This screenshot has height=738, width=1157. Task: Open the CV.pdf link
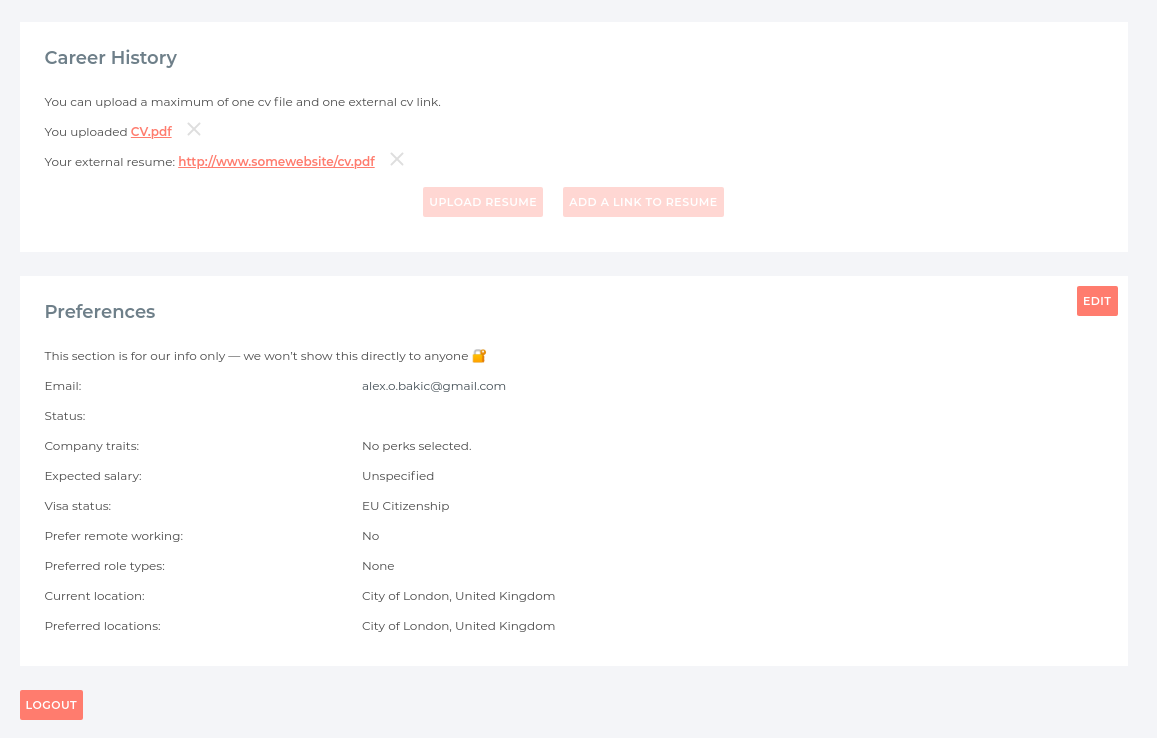pos(151,131)
